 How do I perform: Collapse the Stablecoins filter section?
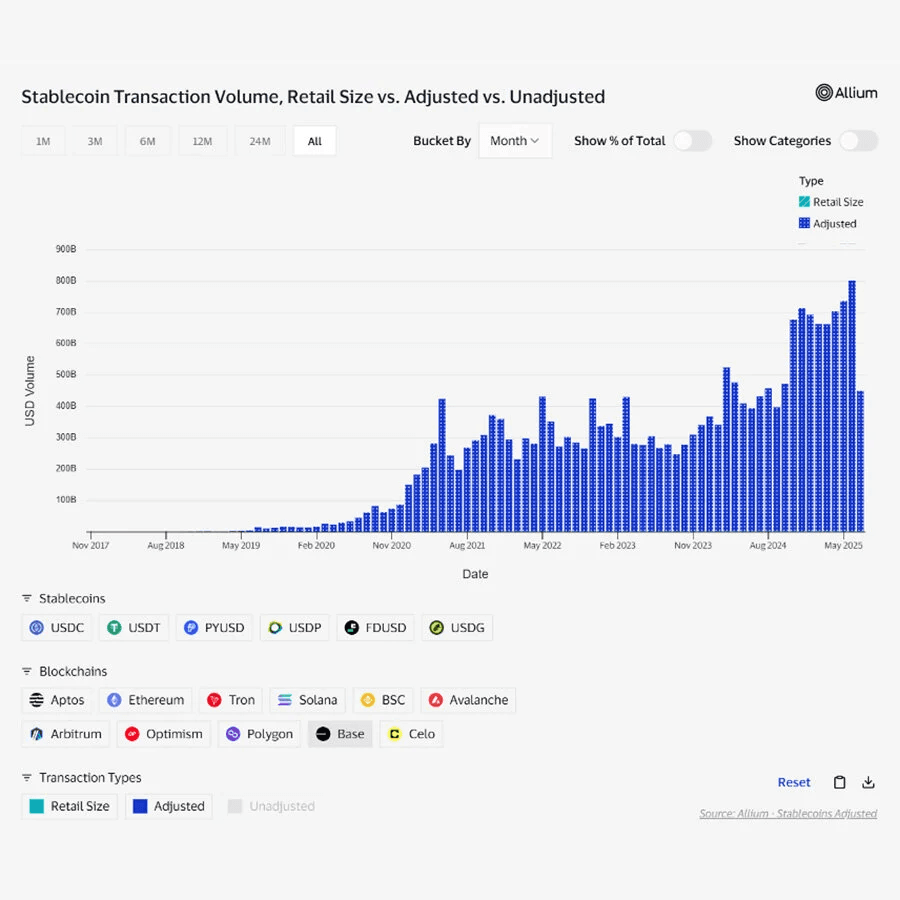click(26, 599)
